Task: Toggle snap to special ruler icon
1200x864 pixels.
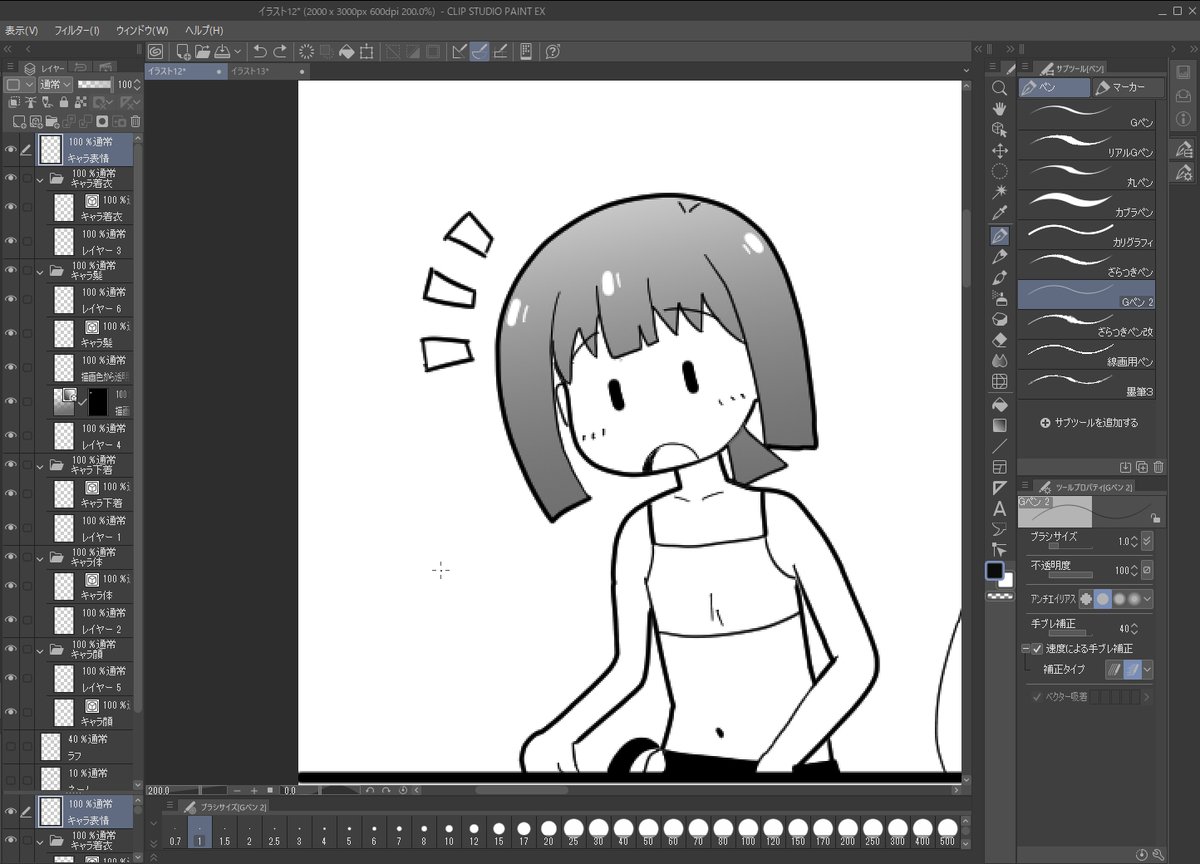Action: click(481, 51)
